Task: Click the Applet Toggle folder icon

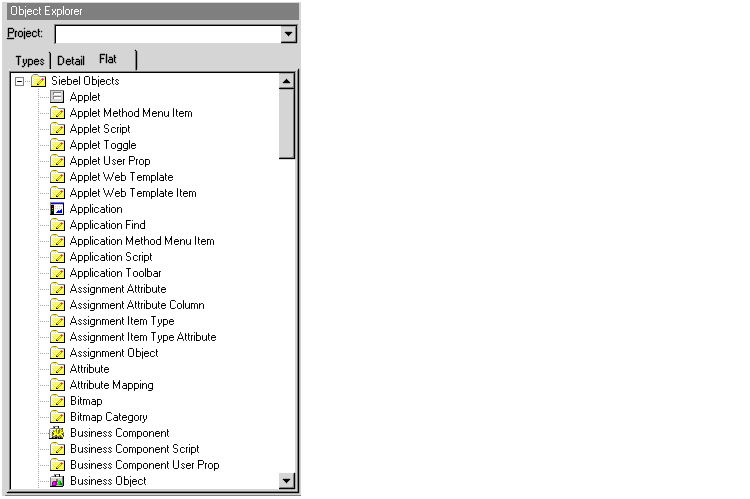Action: tap(57, 145)
